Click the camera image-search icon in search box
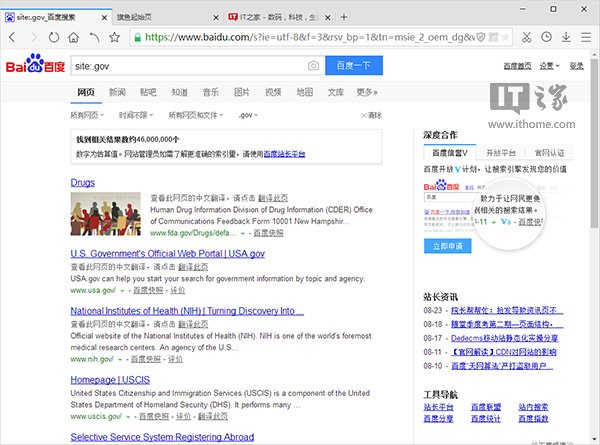Image resolution: width=600 pixels, height=445 pixels. tap(313, 66)
